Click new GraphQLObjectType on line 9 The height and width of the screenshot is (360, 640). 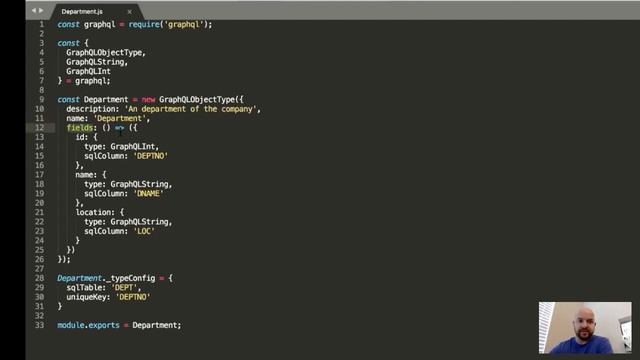click(188, 100)
